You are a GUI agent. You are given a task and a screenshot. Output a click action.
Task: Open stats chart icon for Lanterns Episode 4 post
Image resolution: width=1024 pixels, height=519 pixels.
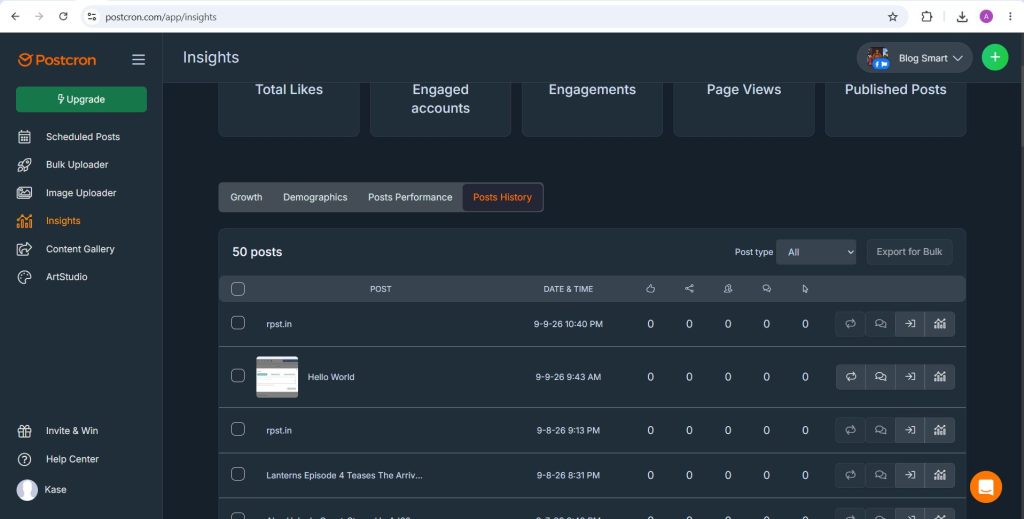tap(940, 475)
